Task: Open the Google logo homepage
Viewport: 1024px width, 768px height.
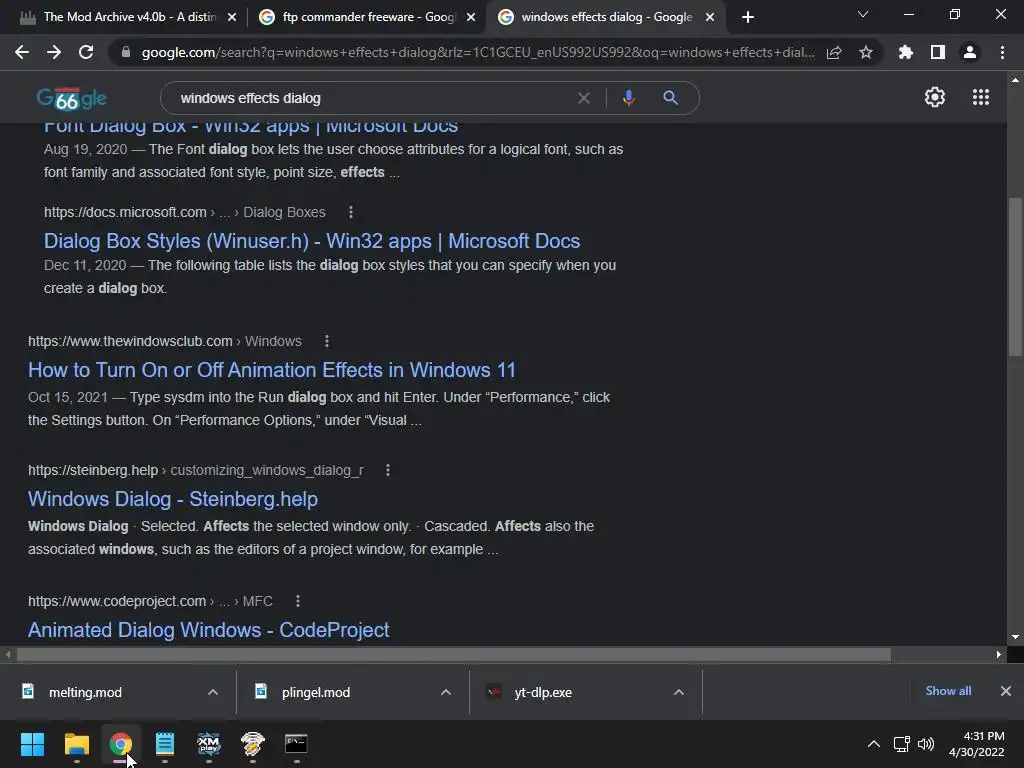Action: coord(71,99)
